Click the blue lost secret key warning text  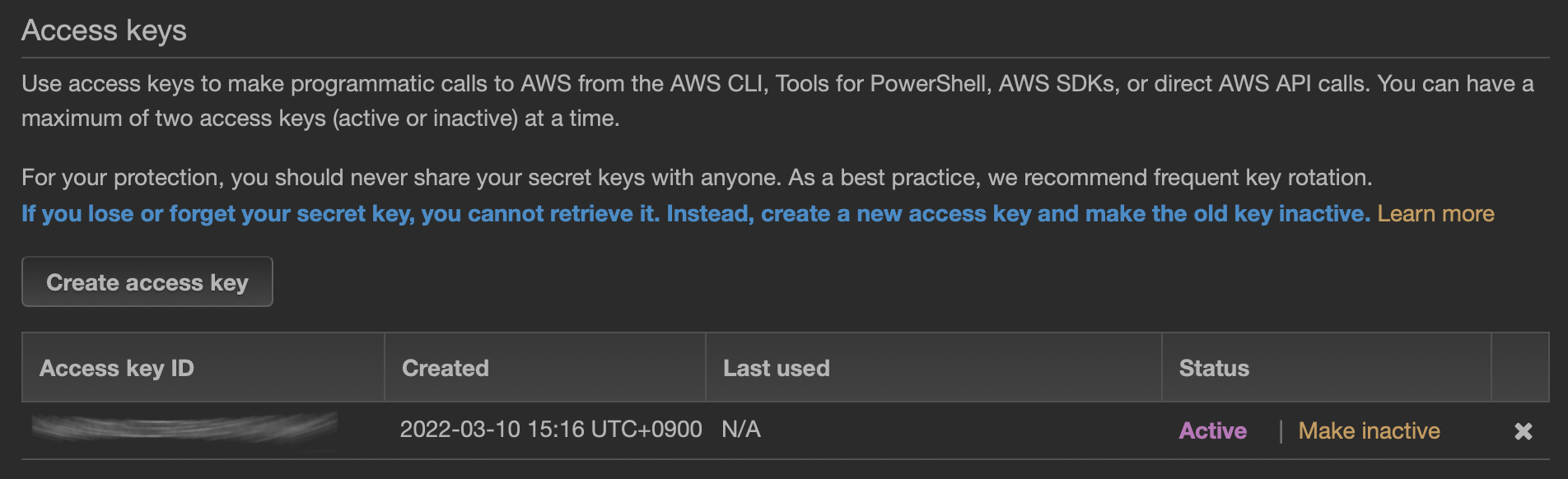tap(695, 214)
